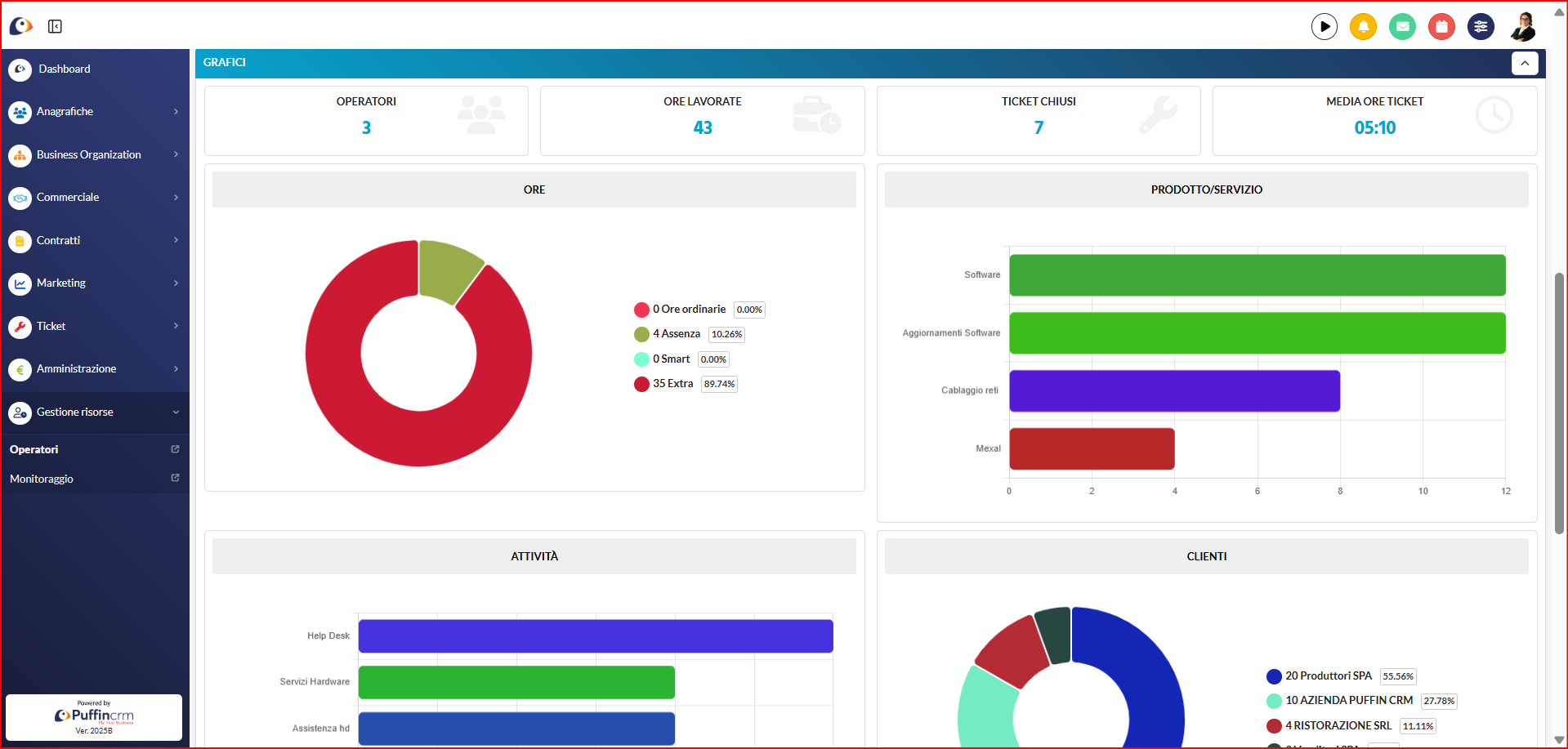
Task: Collapse the sidebar with the panel toggle icon
Action: point(55,26)
